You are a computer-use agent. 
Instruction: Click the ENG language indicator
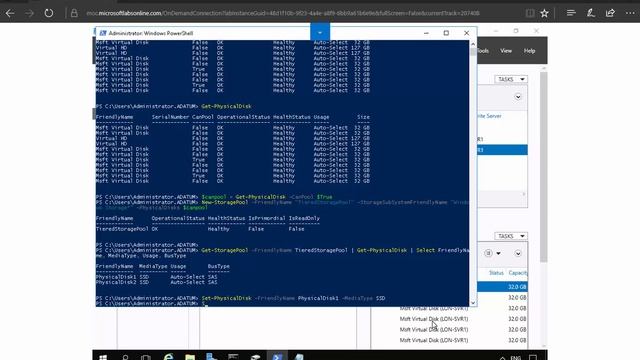[516, 358]
